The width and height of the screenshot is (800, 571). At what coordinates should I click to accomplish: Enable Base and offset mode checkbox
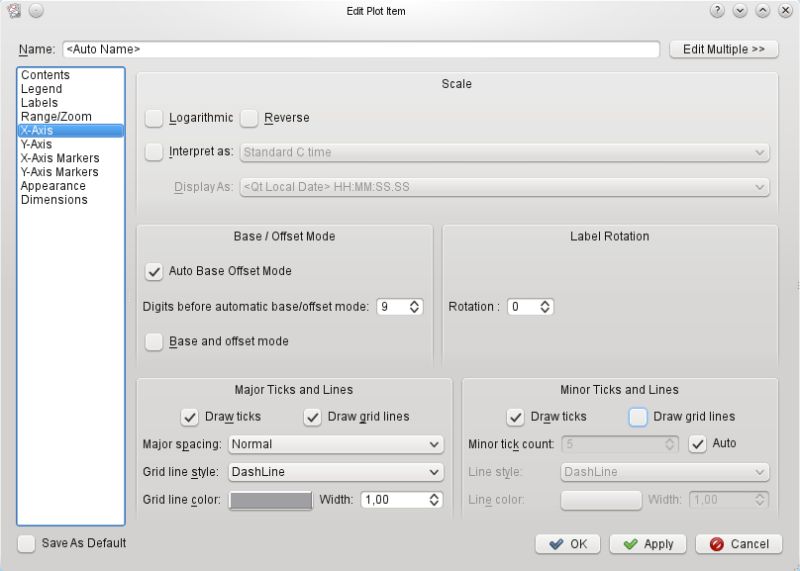click(x=154, y=341)
